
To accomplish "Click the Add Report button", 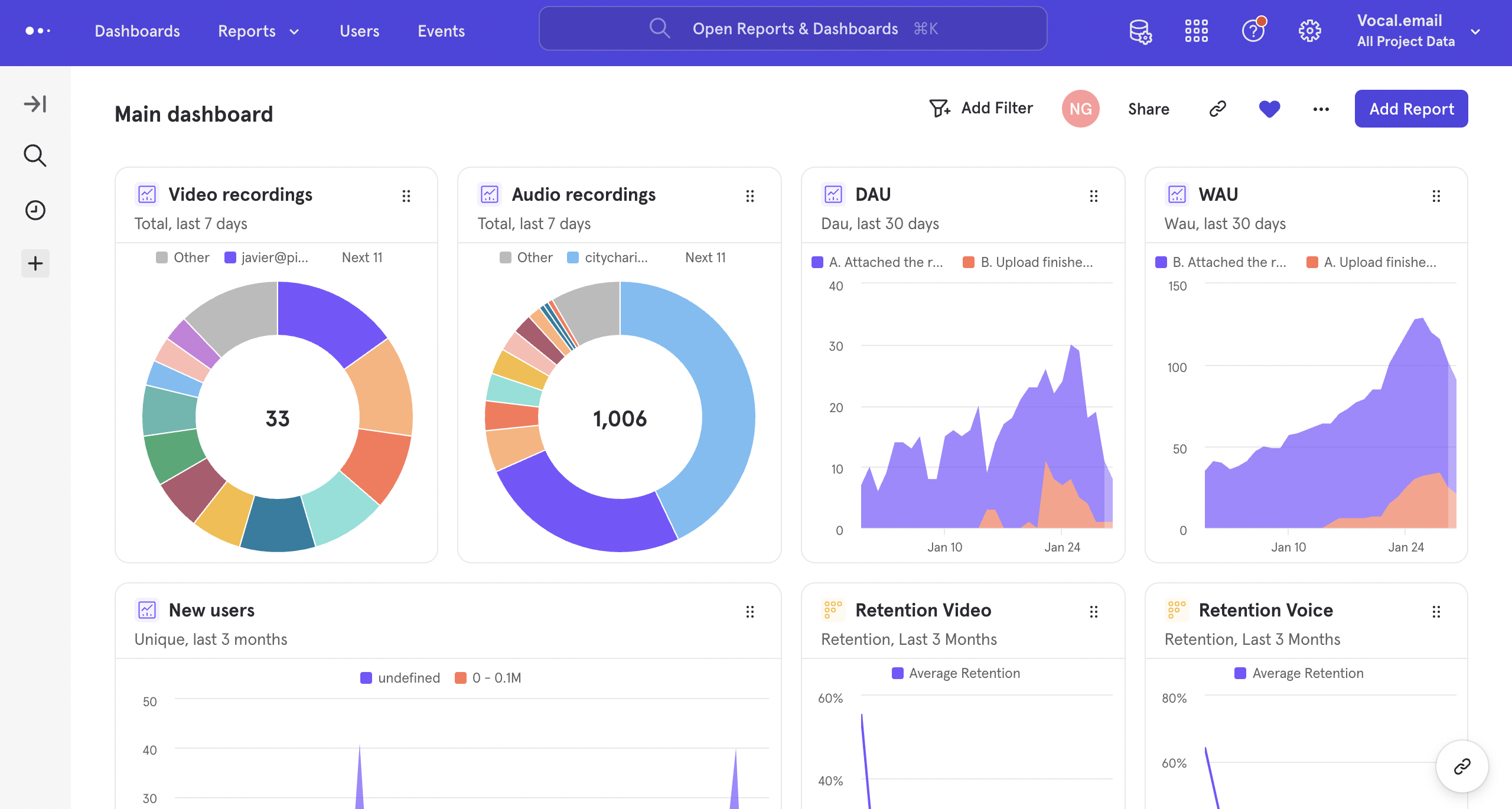I will tap(1411, 109).
